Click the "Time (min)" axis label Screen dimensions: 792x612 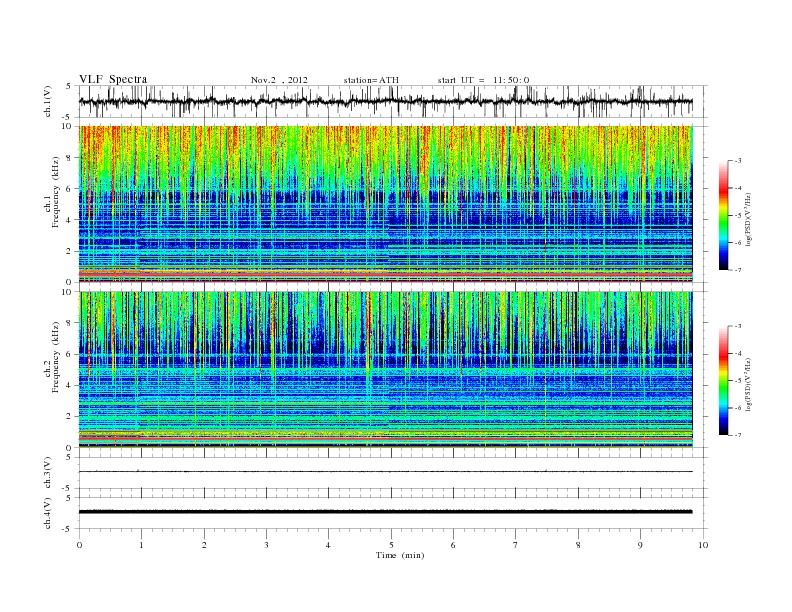tap(400, 555)
